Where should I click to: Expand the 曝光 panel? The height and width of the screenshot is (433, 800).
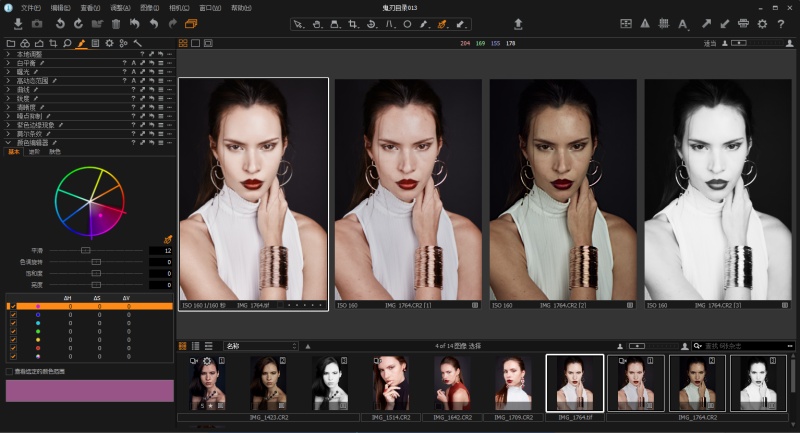pos(8,72)
